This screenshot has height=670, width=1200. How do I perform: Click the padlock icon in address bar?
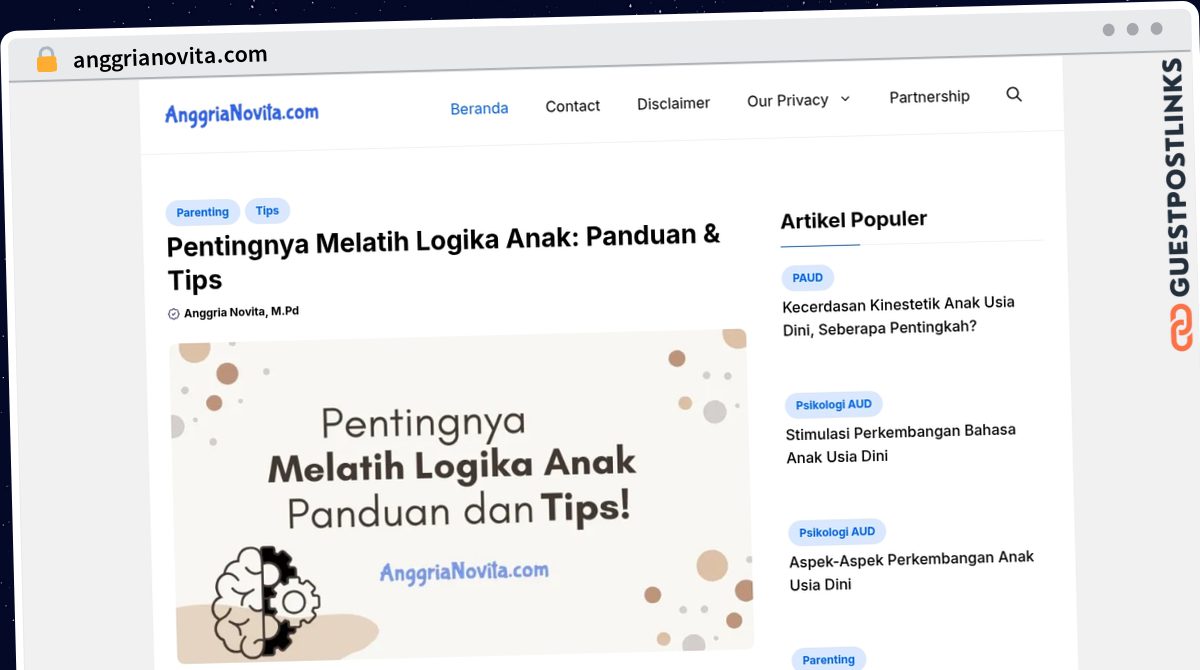coord(46,59)
